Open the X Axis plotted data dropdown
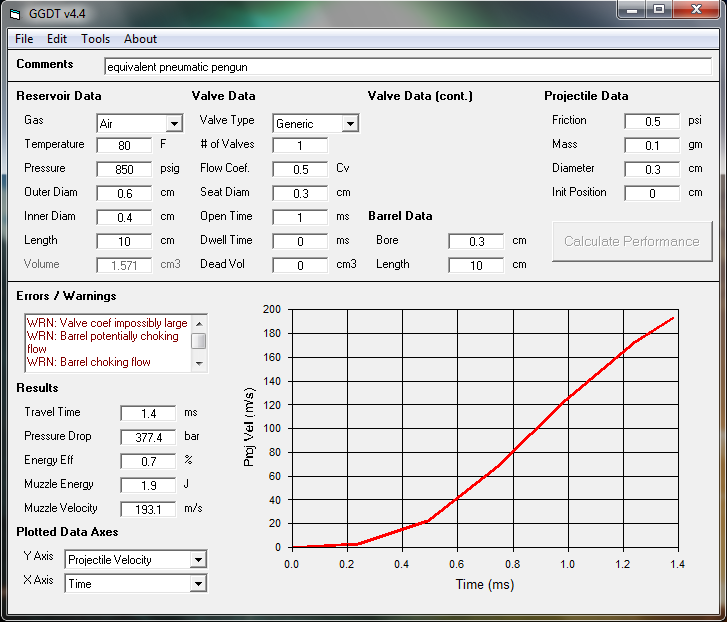The image size is (727, 622). click(198, 584)
